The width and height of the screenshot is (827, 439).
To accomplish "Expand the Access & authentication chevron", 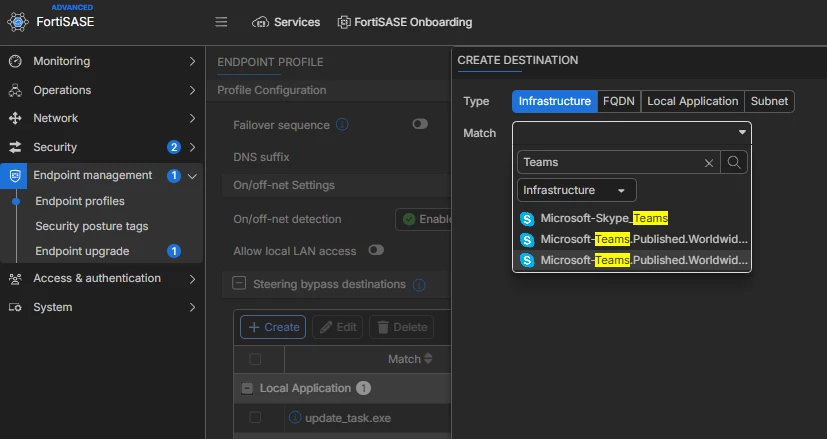I will [193, 279].
